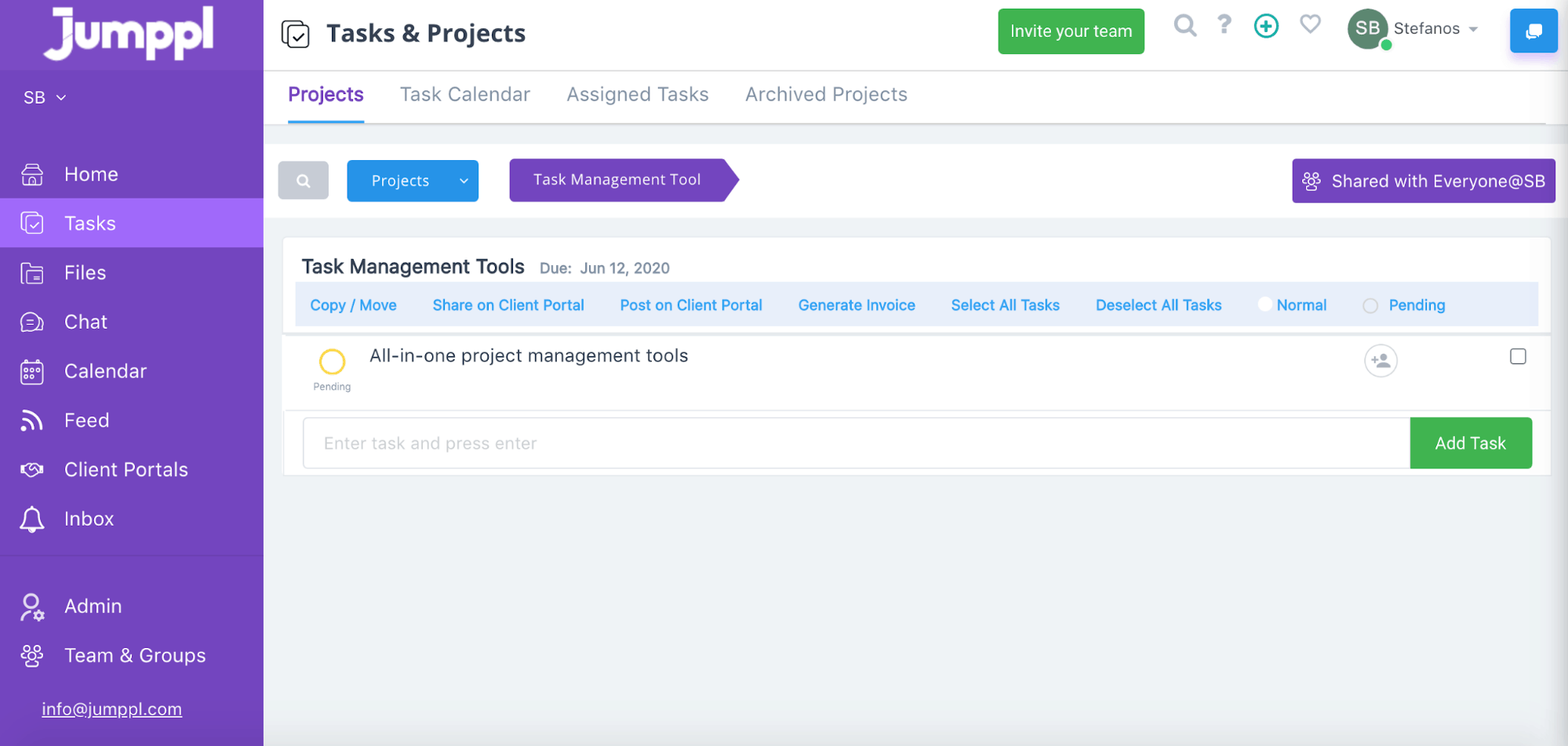Screen dimensions: 1568x746
Task: Click the SB user avatar
Action: (1368, 29)
